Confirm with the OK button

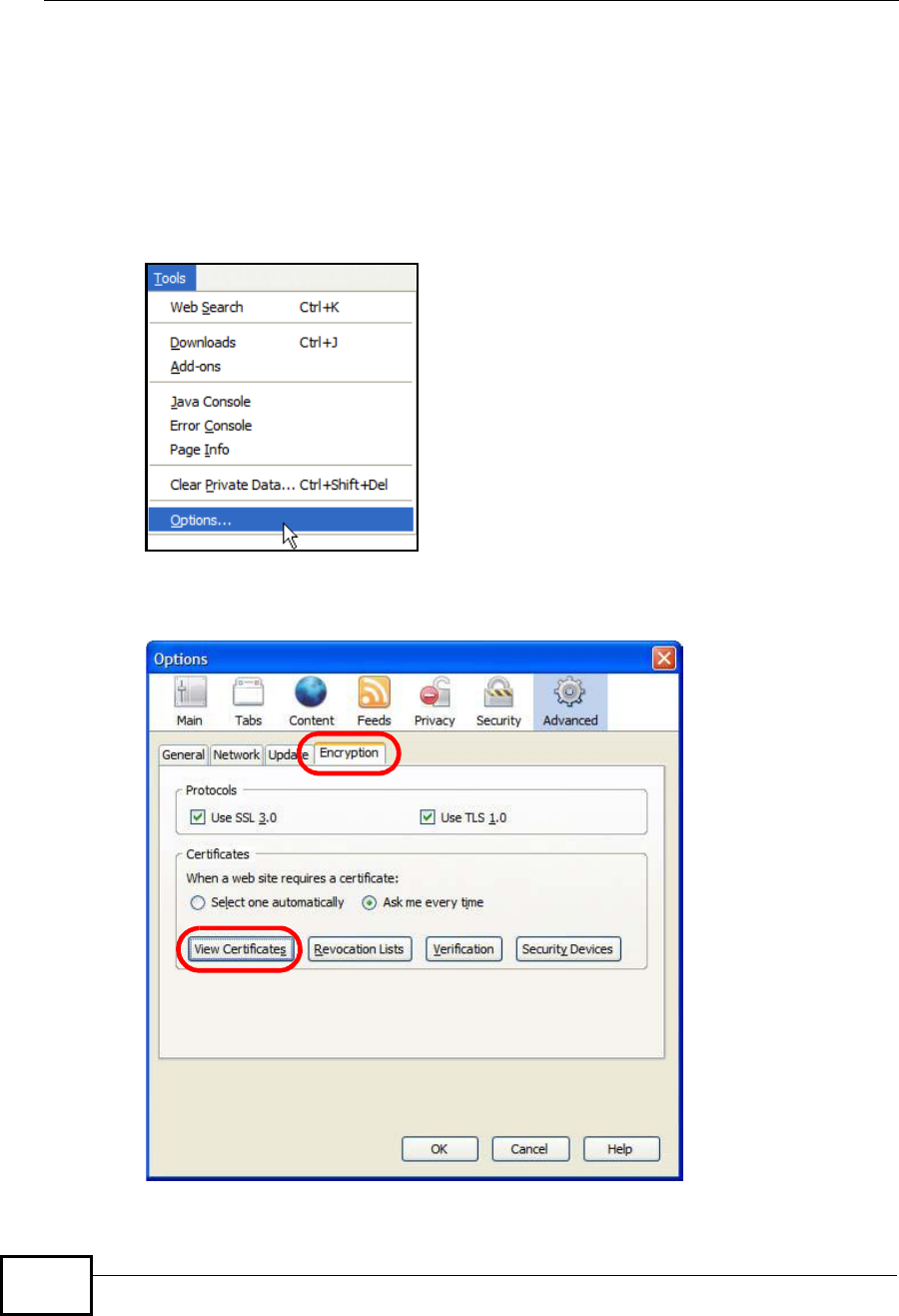[440, 1149]
